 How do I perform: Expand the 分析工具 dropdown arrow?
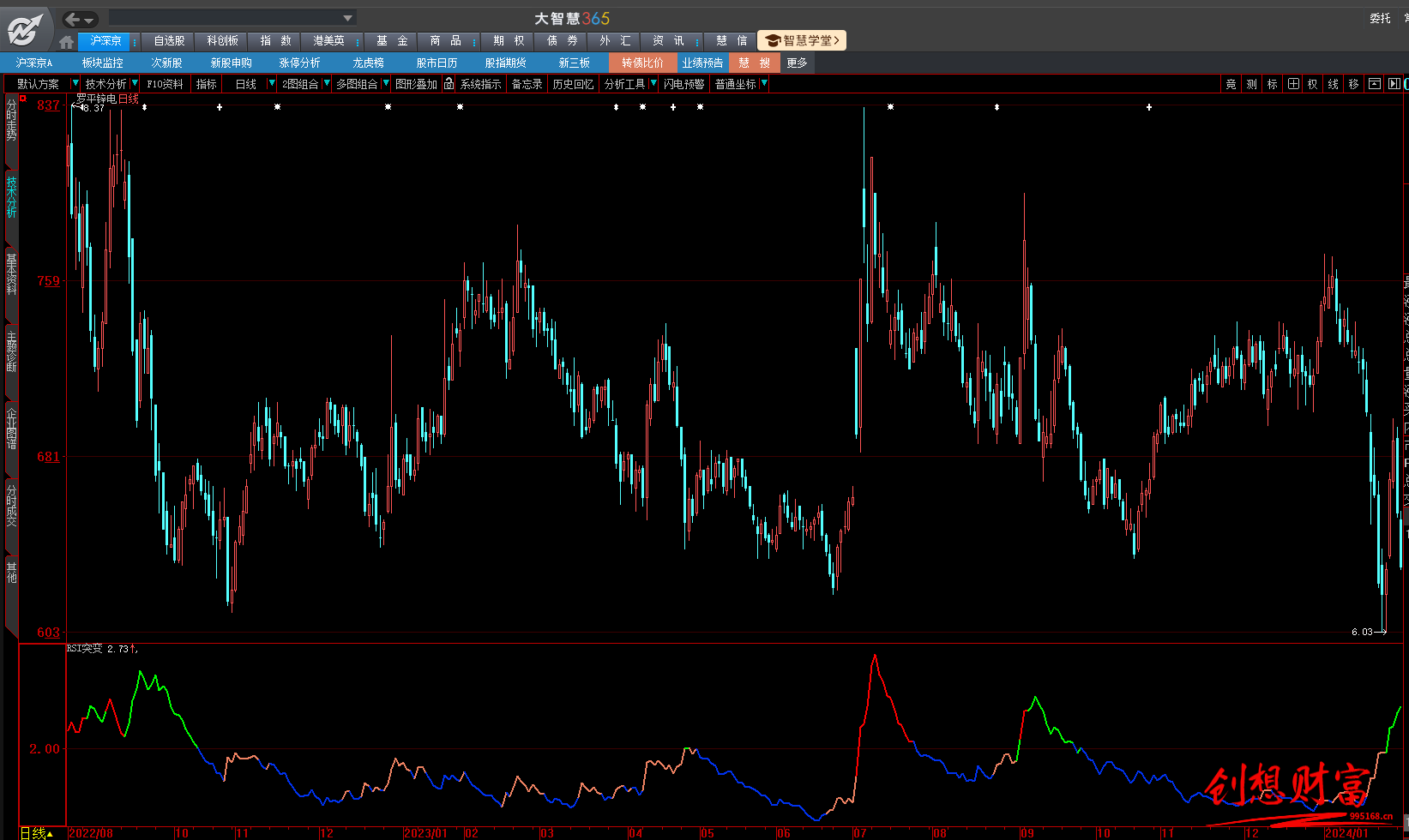(x=653, y=83)
